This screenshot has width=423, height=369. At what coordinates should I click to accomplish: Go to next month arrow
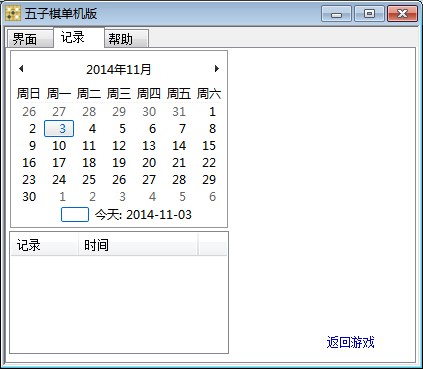tap(217, 69)
